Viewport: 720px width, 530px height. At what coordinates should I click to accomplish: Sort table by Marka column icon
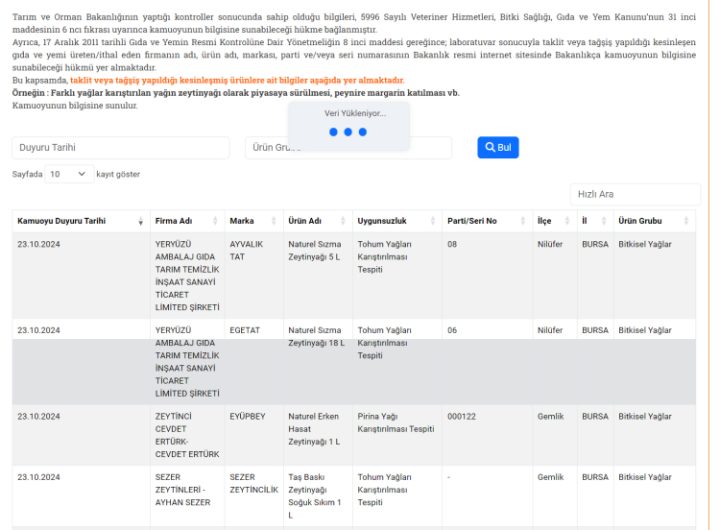click(273, 221)
